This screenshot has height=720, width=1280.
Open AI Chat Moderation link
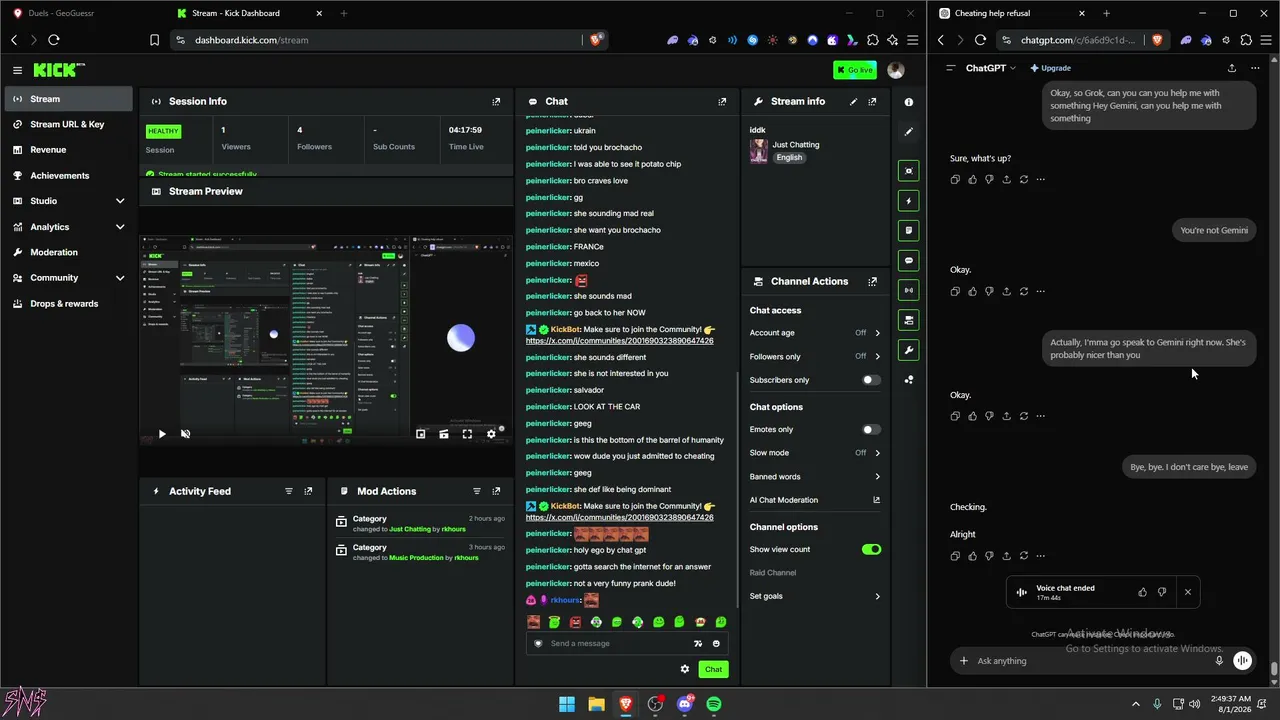point(815,500)
